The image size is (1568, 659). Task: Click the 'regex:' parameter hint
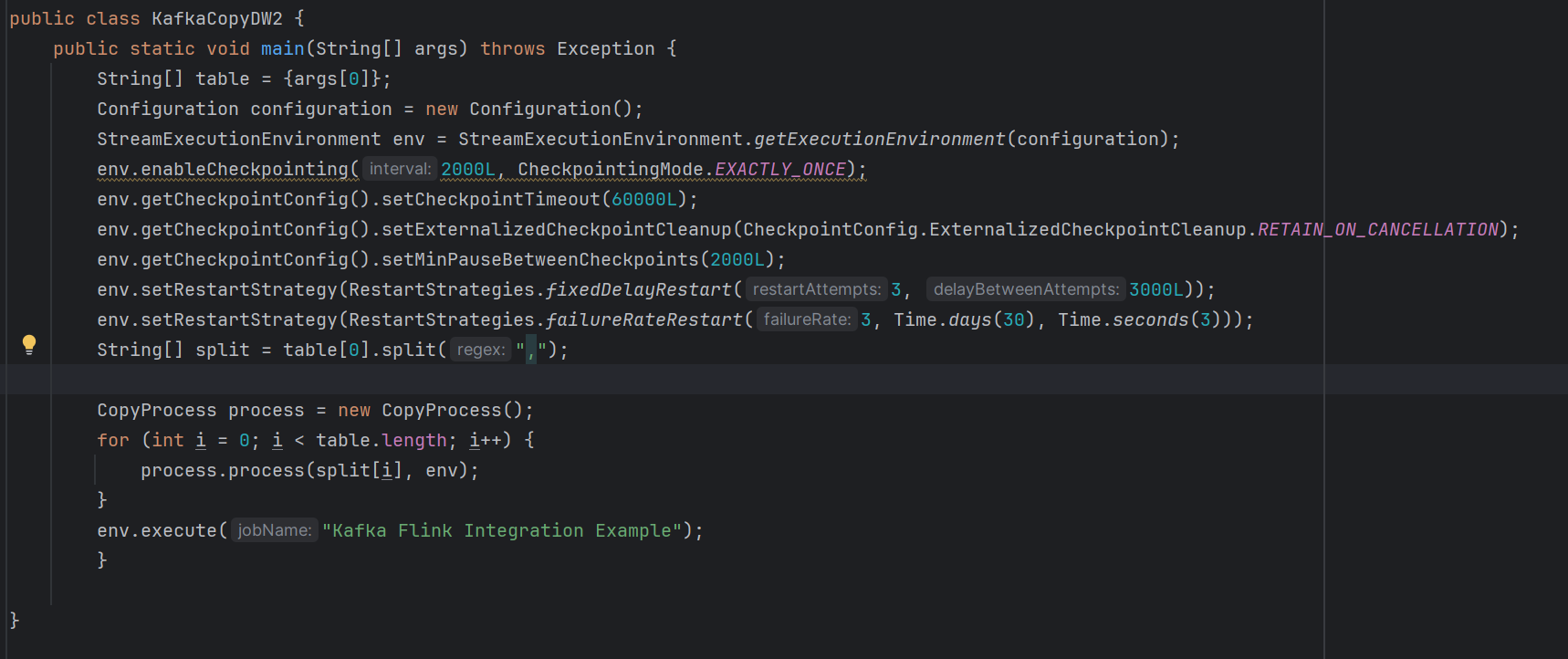481,350
